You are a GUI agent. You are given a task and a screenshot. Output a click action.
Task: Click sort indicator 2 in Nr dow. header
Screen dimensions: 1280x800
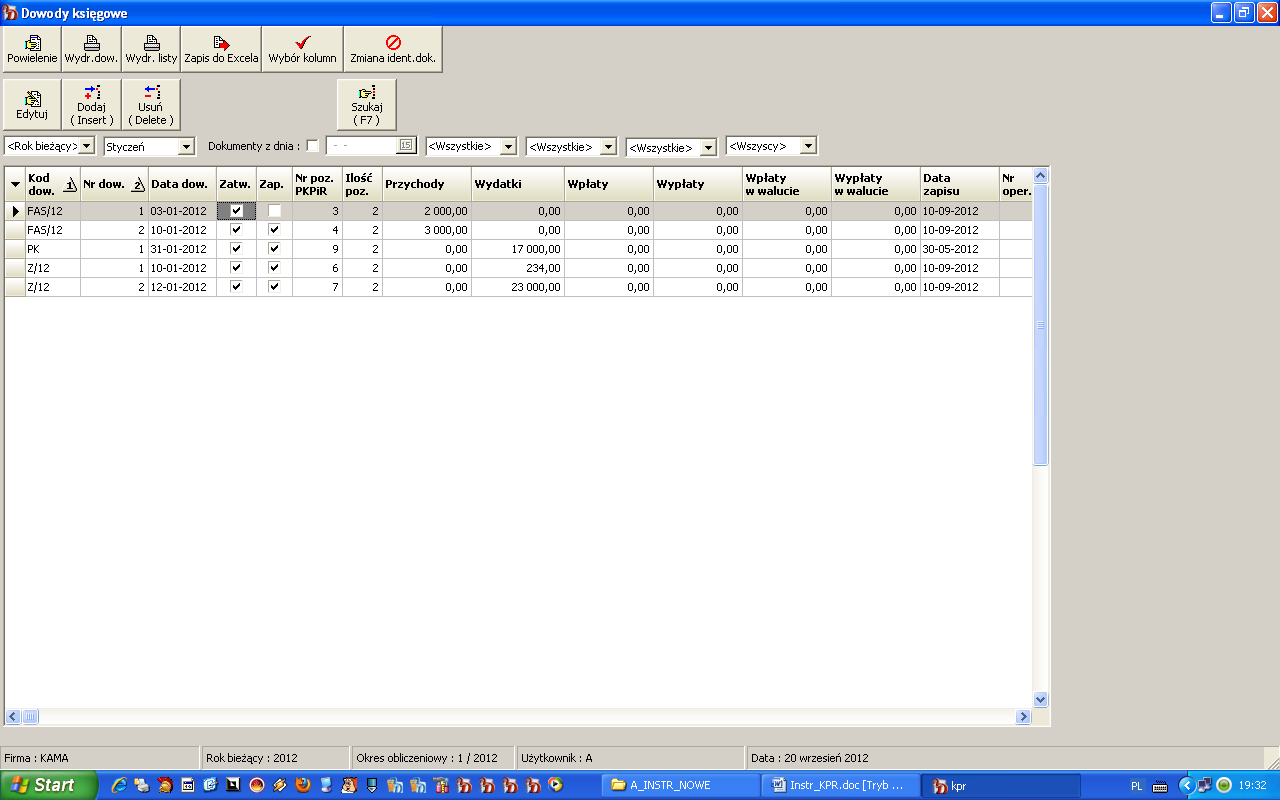click(138, 185)
